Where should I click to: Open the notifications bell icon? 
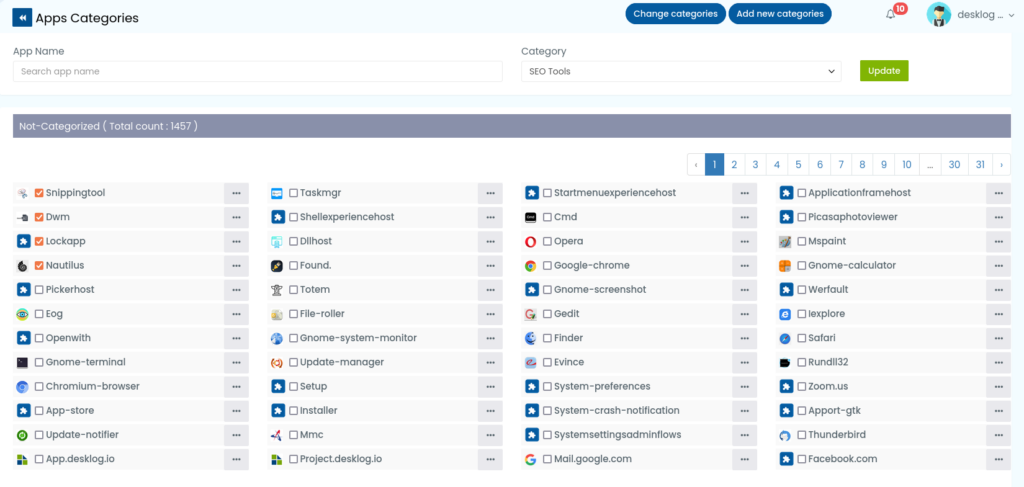tap(890, 14)
